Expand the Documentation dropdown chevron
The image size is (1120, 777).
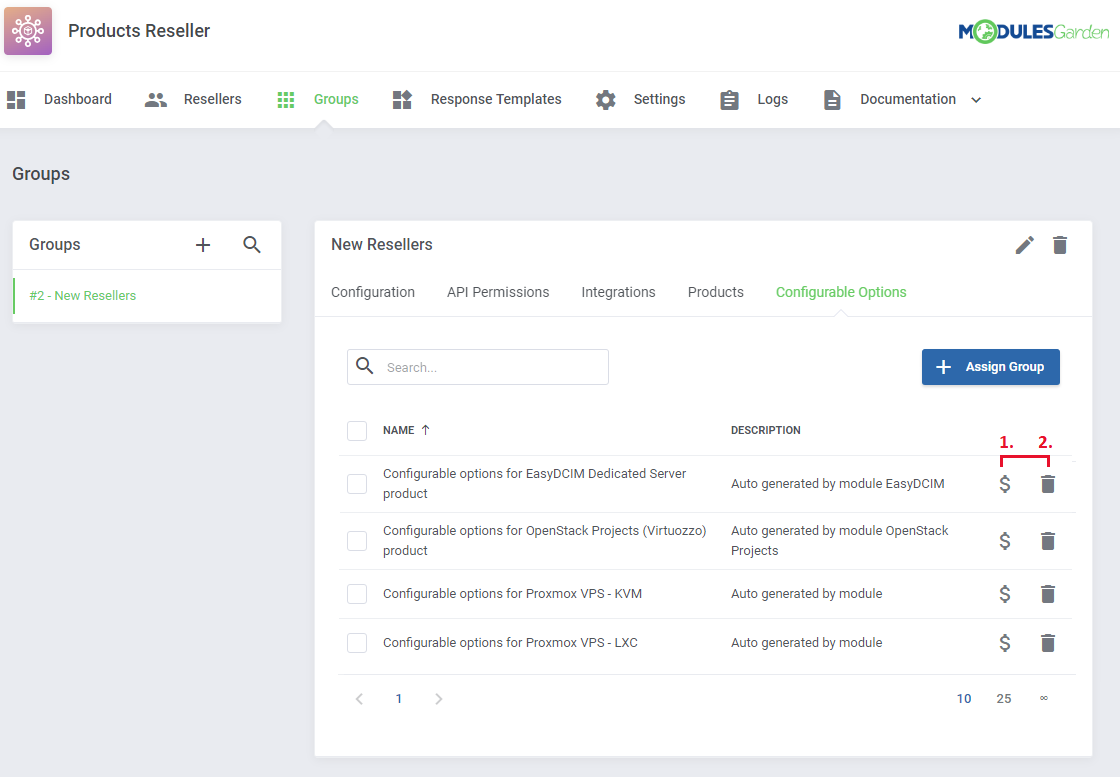(976, 100)
